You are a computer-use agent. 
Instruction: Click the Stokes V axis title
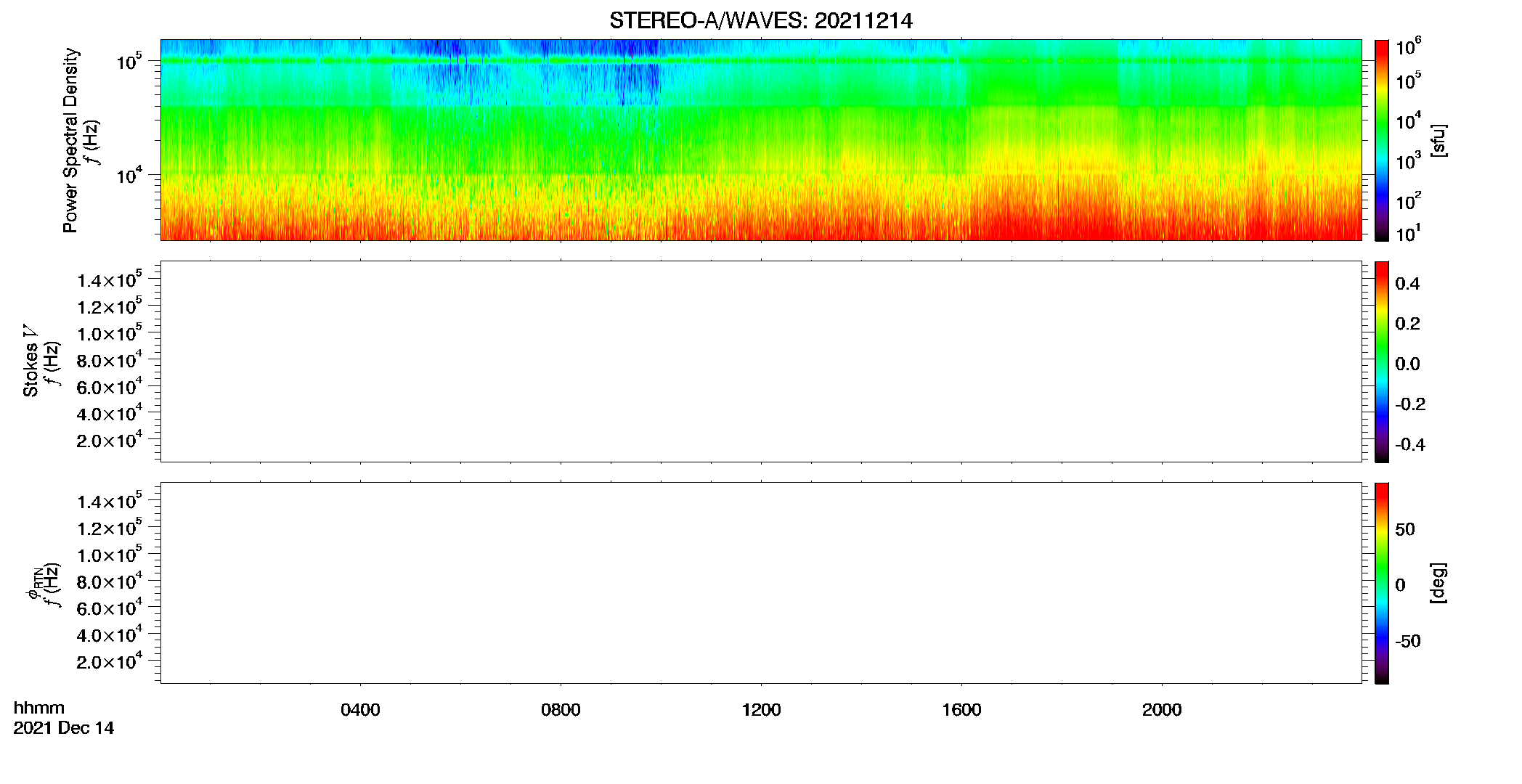tap(31, 361)
